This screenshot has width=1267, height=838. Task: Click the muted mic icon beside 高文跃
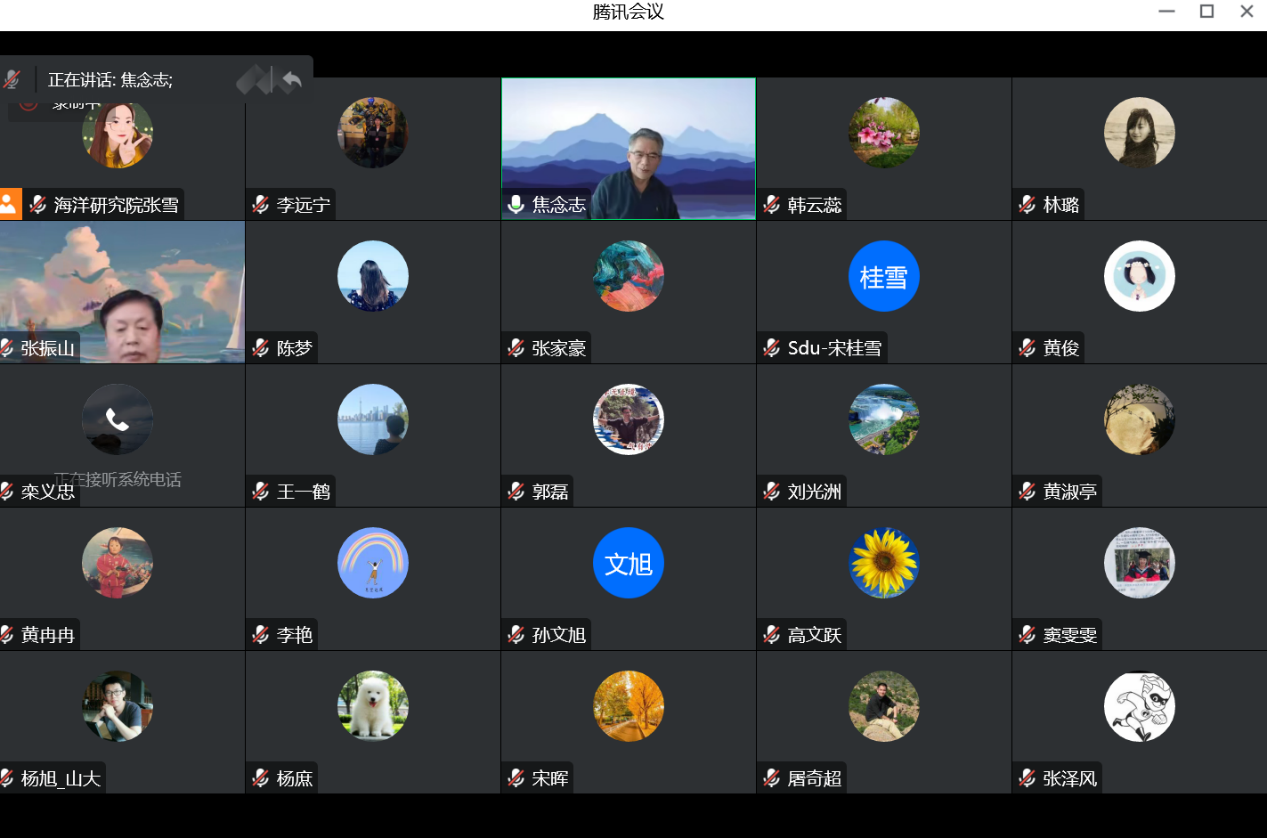click(772, 635)
